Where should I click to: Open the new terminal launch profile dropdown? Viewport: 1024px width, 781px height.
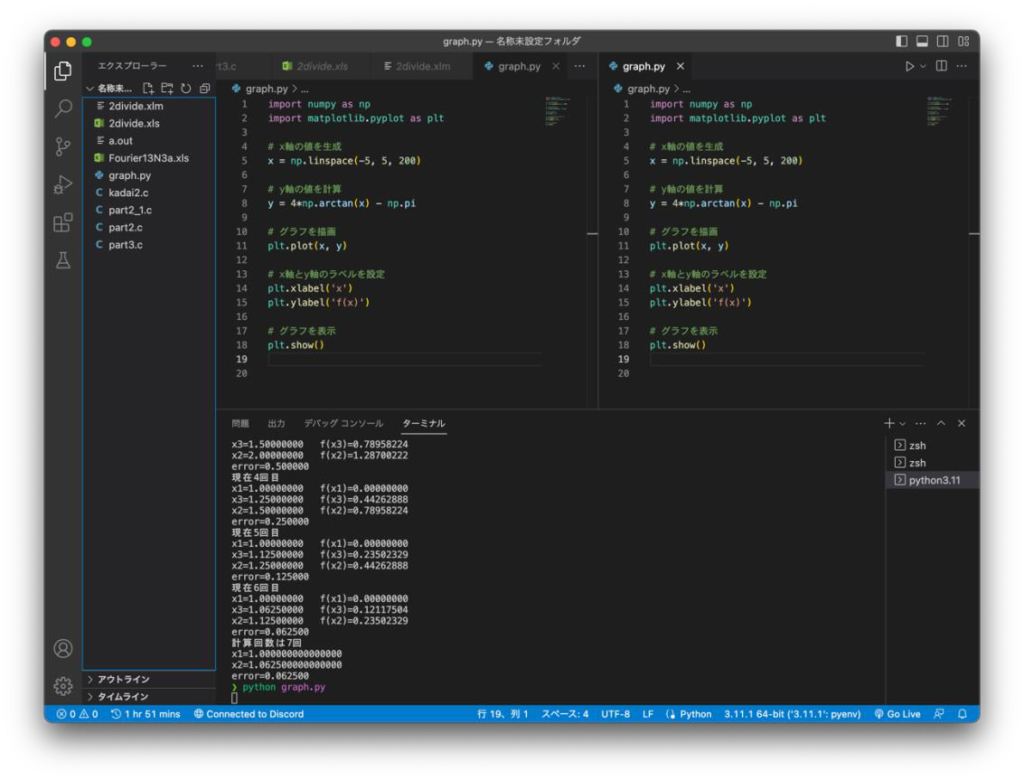[x=903, y=423]
